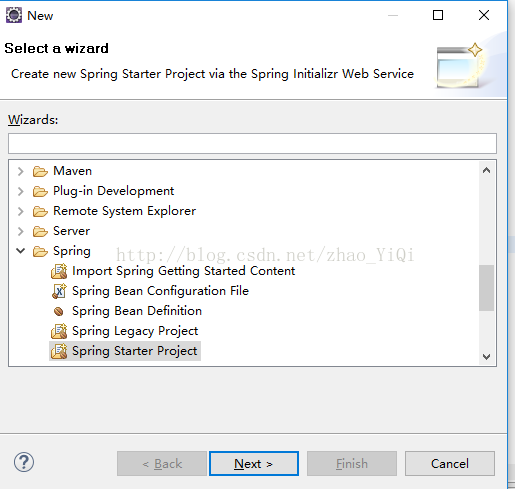Click the Spring Starter Project icon
The width and height of the screenshot is (515, 489).
(59, 351)
